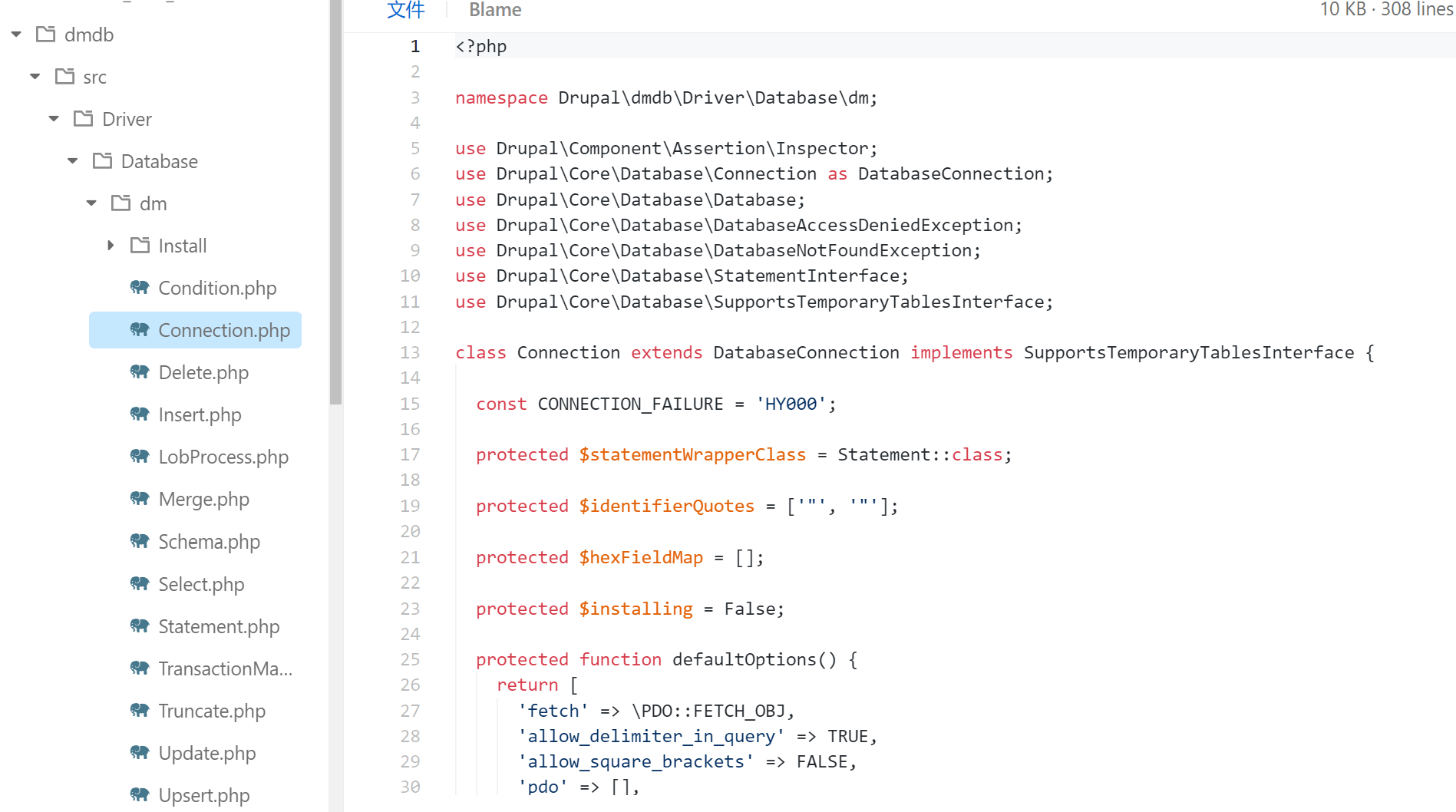Collapse the Database folder arrow

pyautogui.click(x=73, y=161)
